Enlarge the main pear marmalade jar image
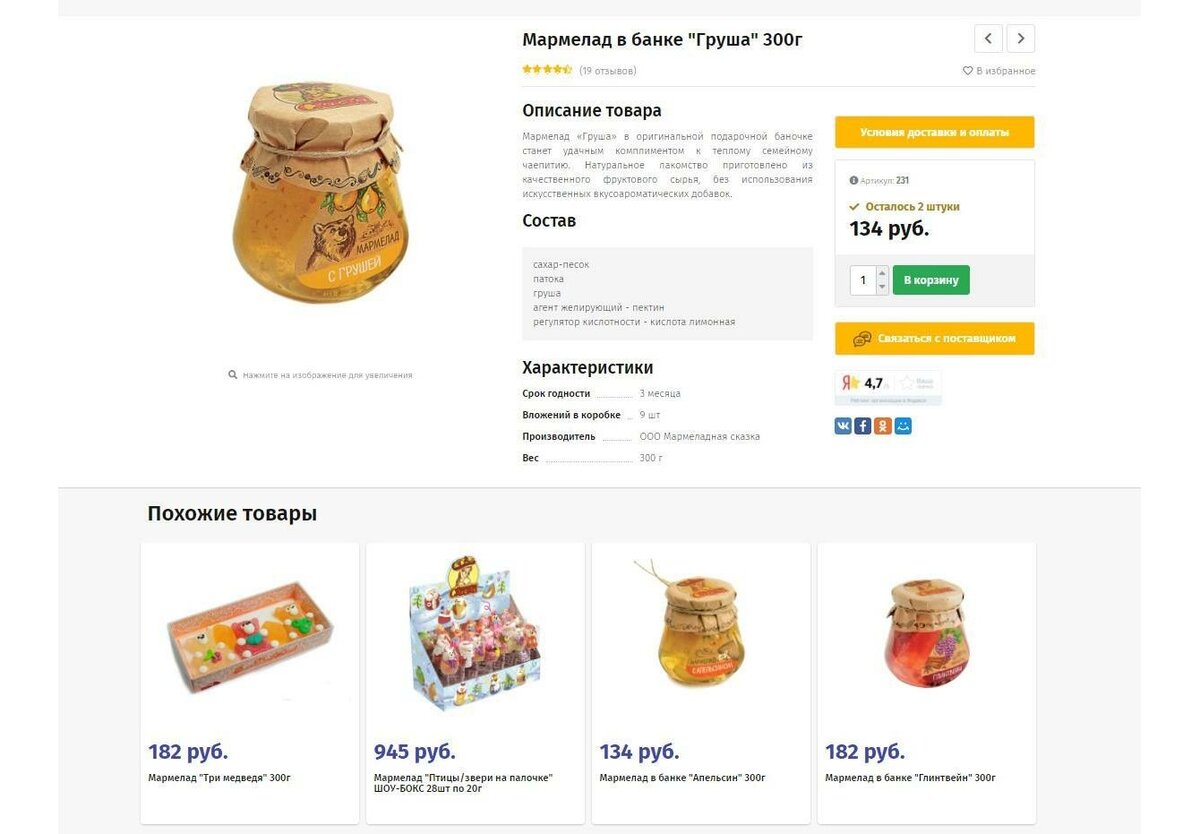This screenshot has height=834, width=1200. (x=320, y=194)
